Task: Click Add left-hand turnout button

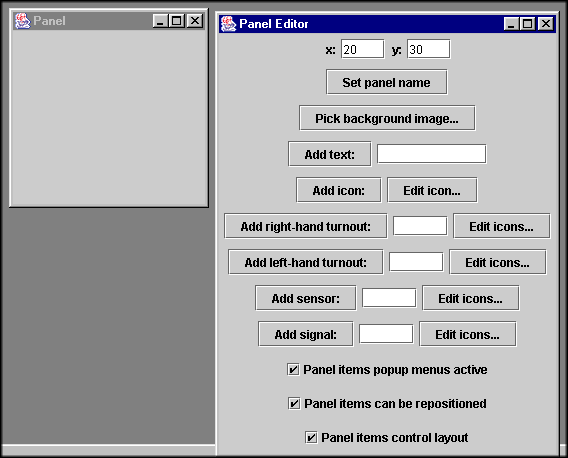Action: click(305, 262)
